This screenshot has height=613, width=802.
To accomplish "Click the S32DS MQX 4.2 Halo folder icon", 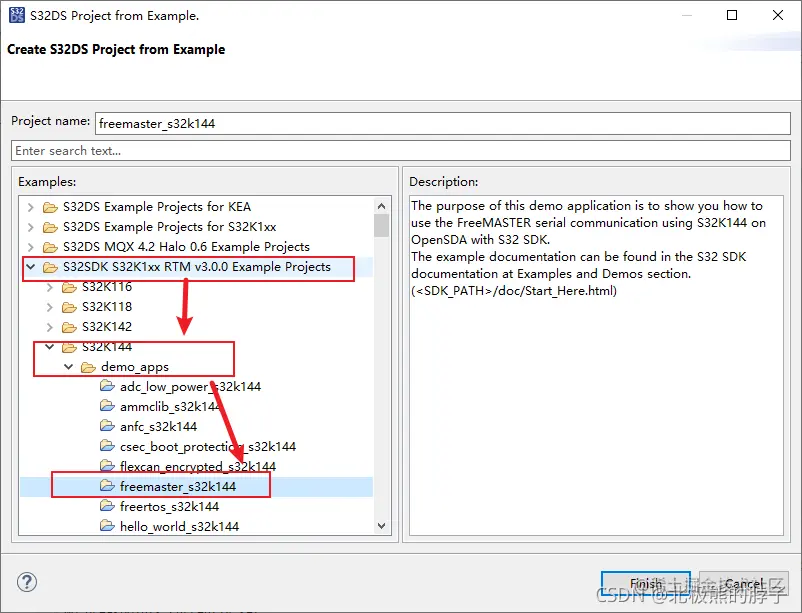I will 50,247.
